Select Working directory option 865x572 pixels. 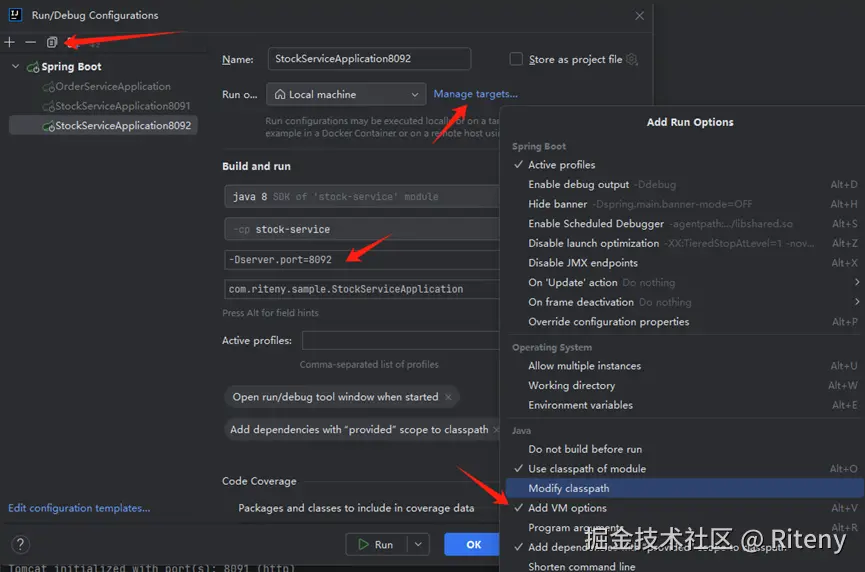(x=685, y=386)
